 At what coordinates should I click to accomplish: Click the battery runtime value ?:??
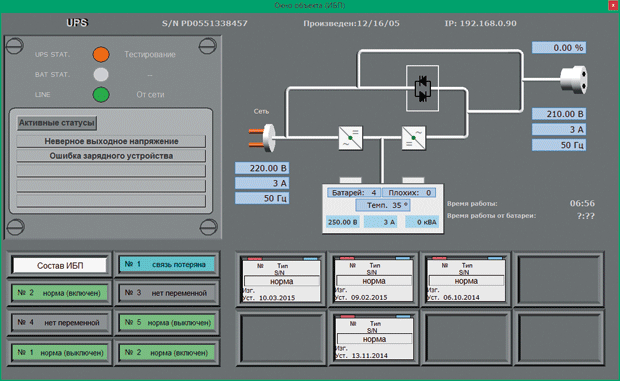pyautogui.click(x=586, y=216)
